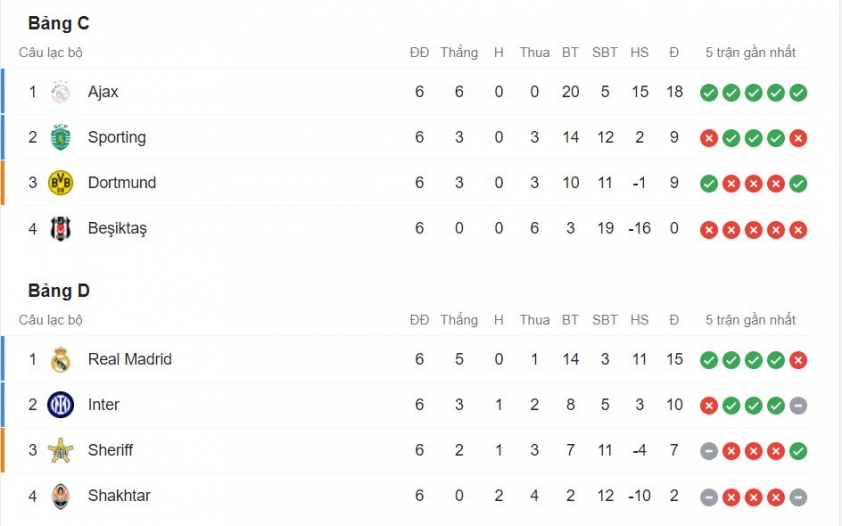Click the Bảng C group heading
Screen dimensions: 842x526
click(59, 23)
